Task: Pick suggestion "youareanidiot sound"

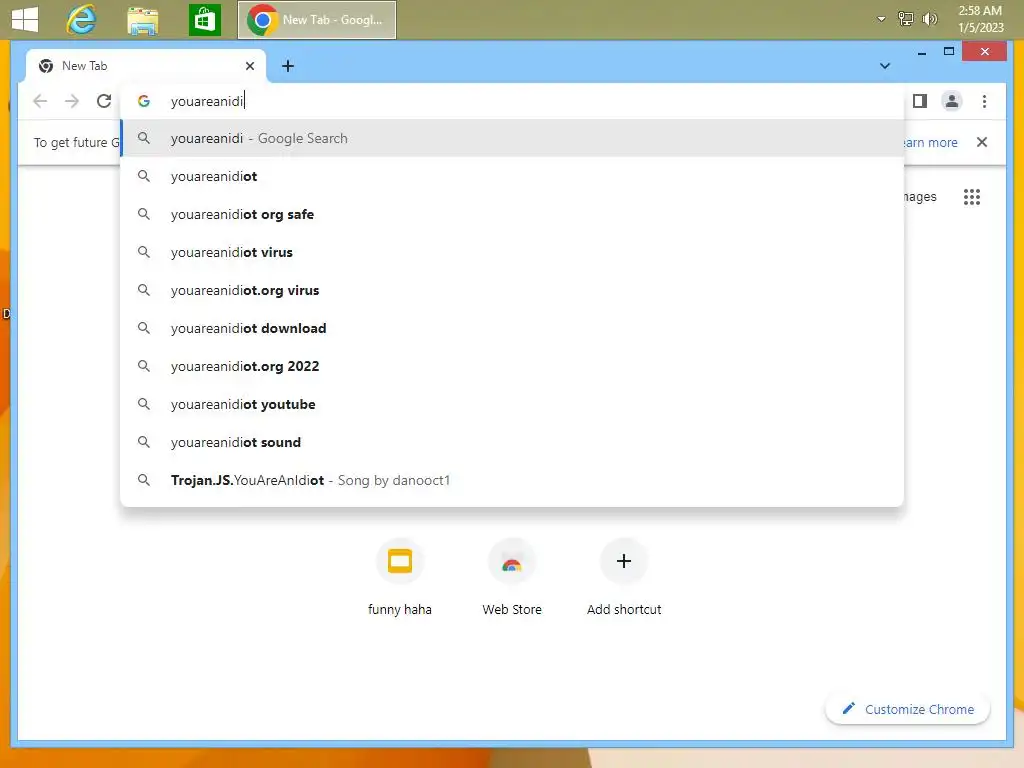Action: [x=512, y=442]
